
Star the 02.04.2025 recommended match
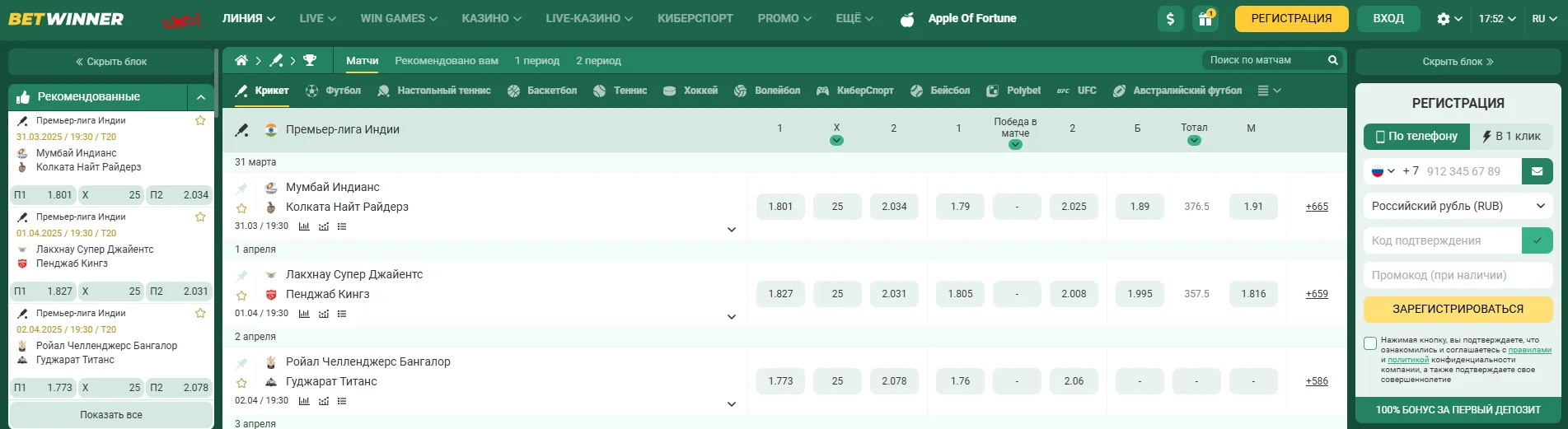(200, 314)
